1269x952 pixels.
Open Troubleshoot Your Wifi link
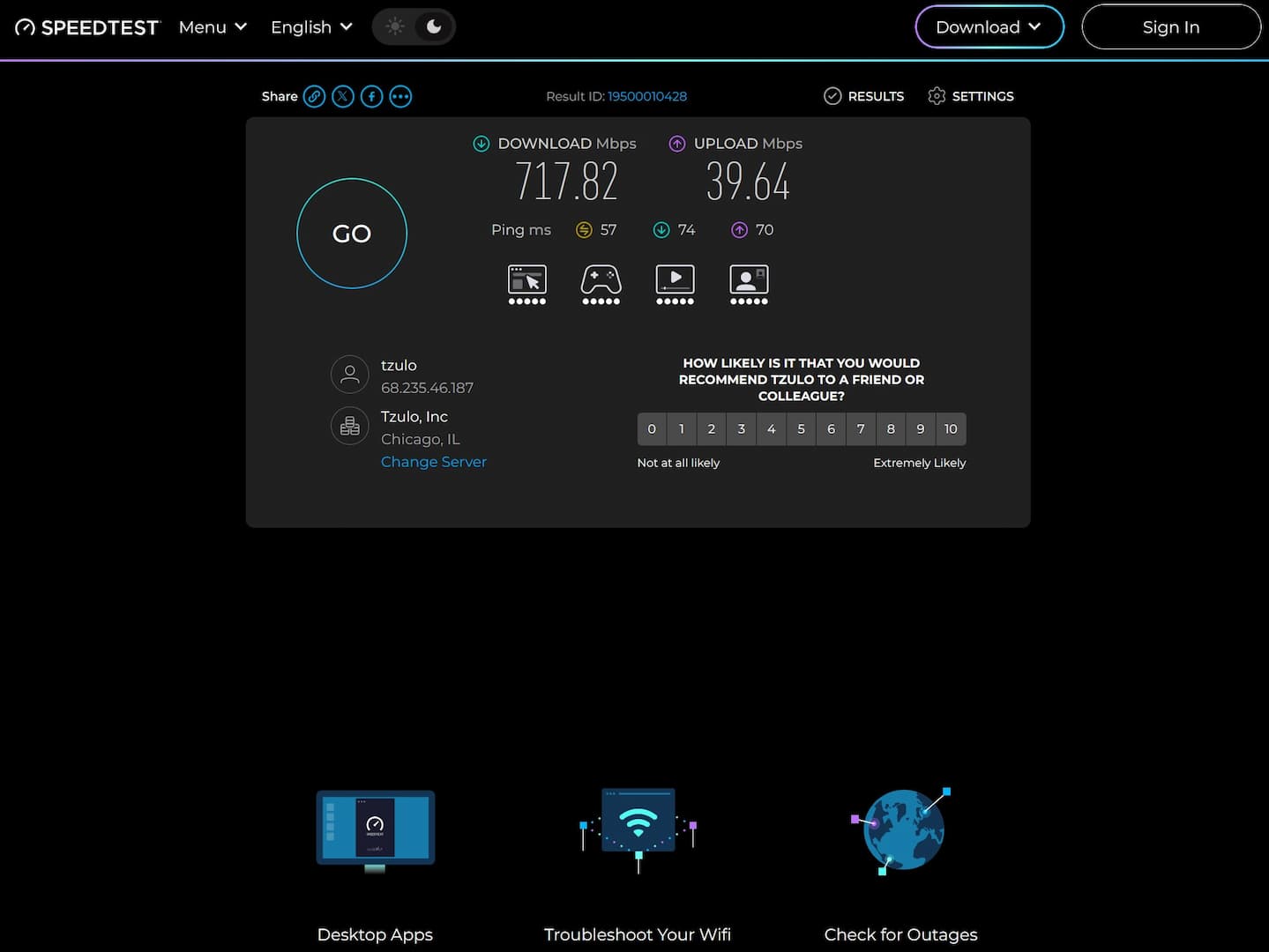[638, 934]
